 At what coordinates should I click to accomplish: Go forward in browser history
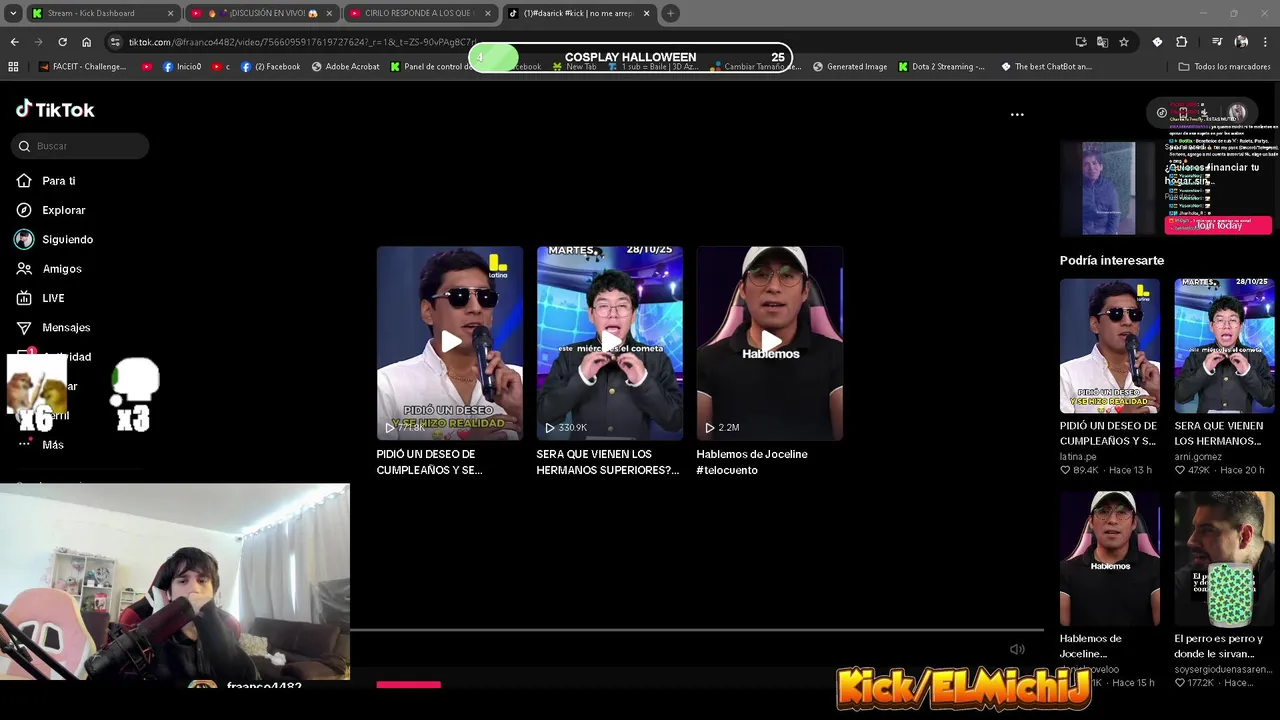[x=38, y=42]
